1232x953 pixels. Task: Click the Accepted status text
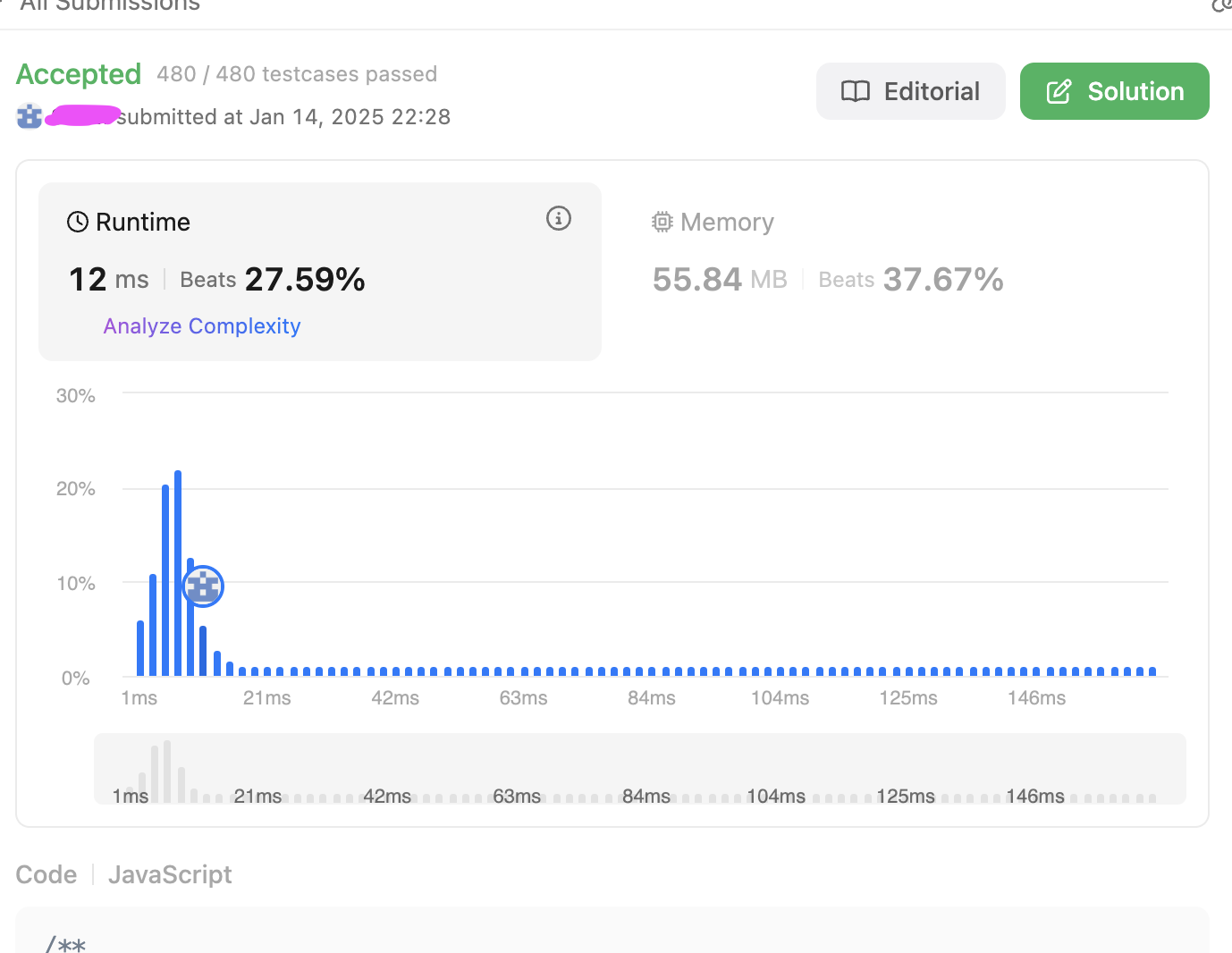(79, 74)
